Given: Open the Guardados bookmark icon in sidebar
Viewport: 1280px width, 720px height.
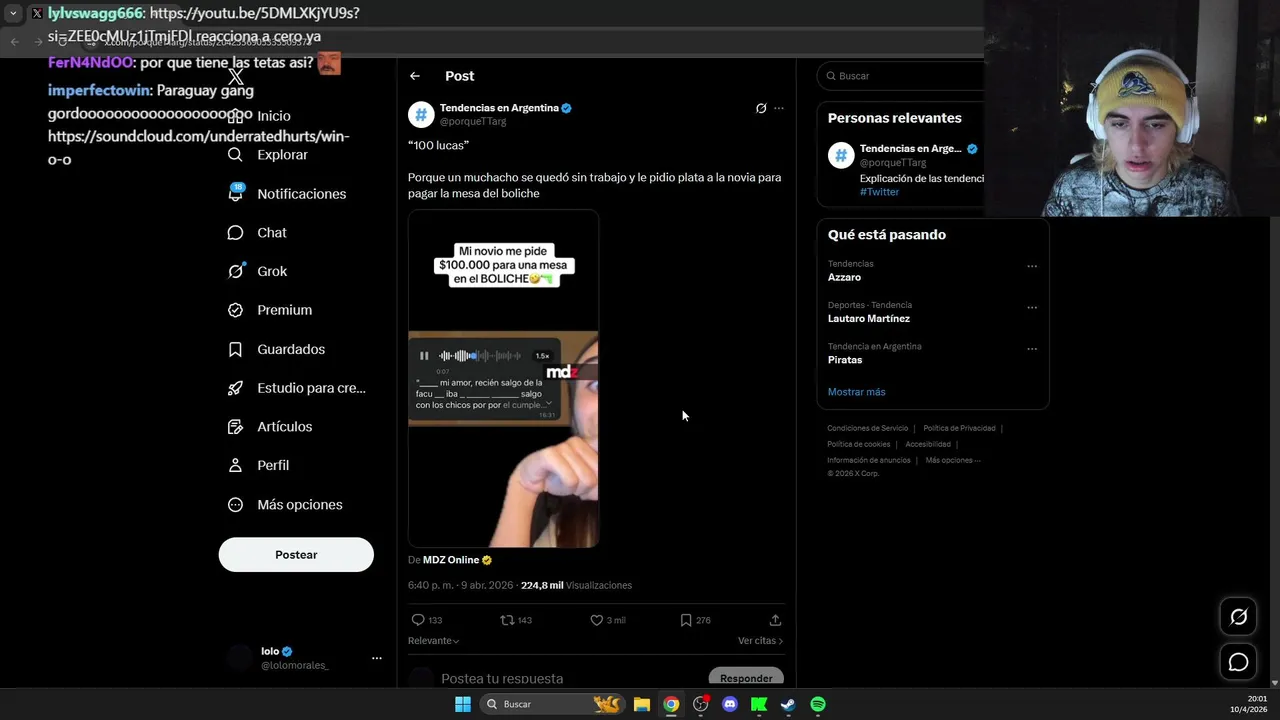Looking at the screenshot, I should [235, 349].
